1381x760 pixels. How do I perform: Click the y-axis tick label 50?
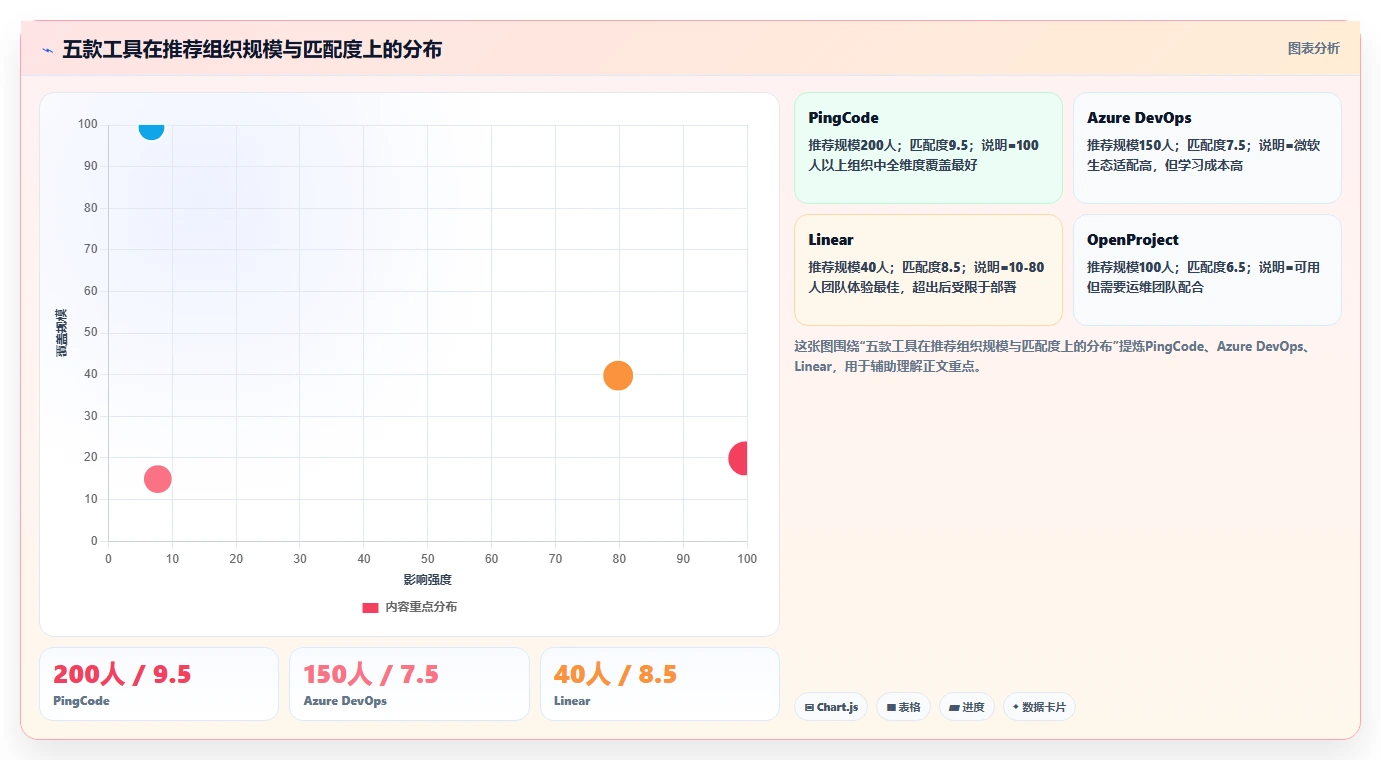click(91, 333)
